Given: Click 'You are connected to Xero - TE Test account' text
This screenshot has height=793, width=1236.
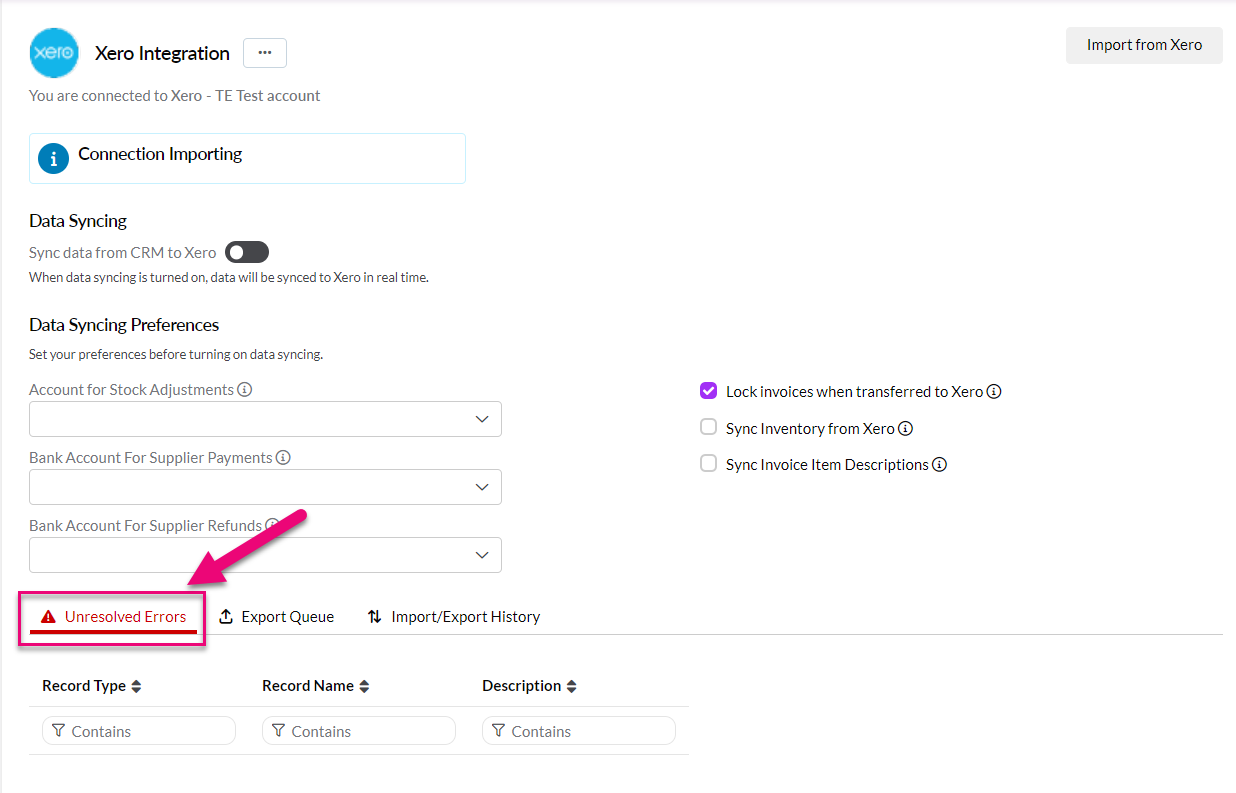Looking at the screenshot, I should tap(175, 96).
